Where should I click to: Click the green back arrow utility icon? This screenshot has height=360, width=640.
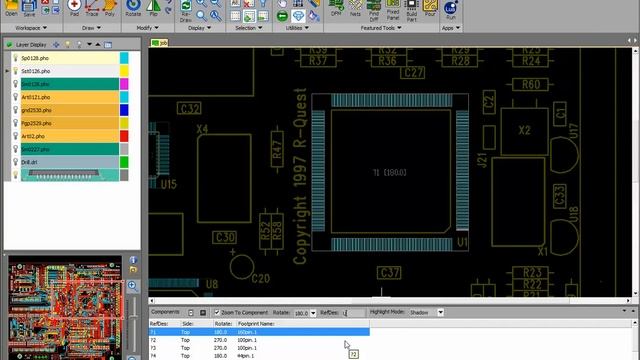(x=282, y=16)
